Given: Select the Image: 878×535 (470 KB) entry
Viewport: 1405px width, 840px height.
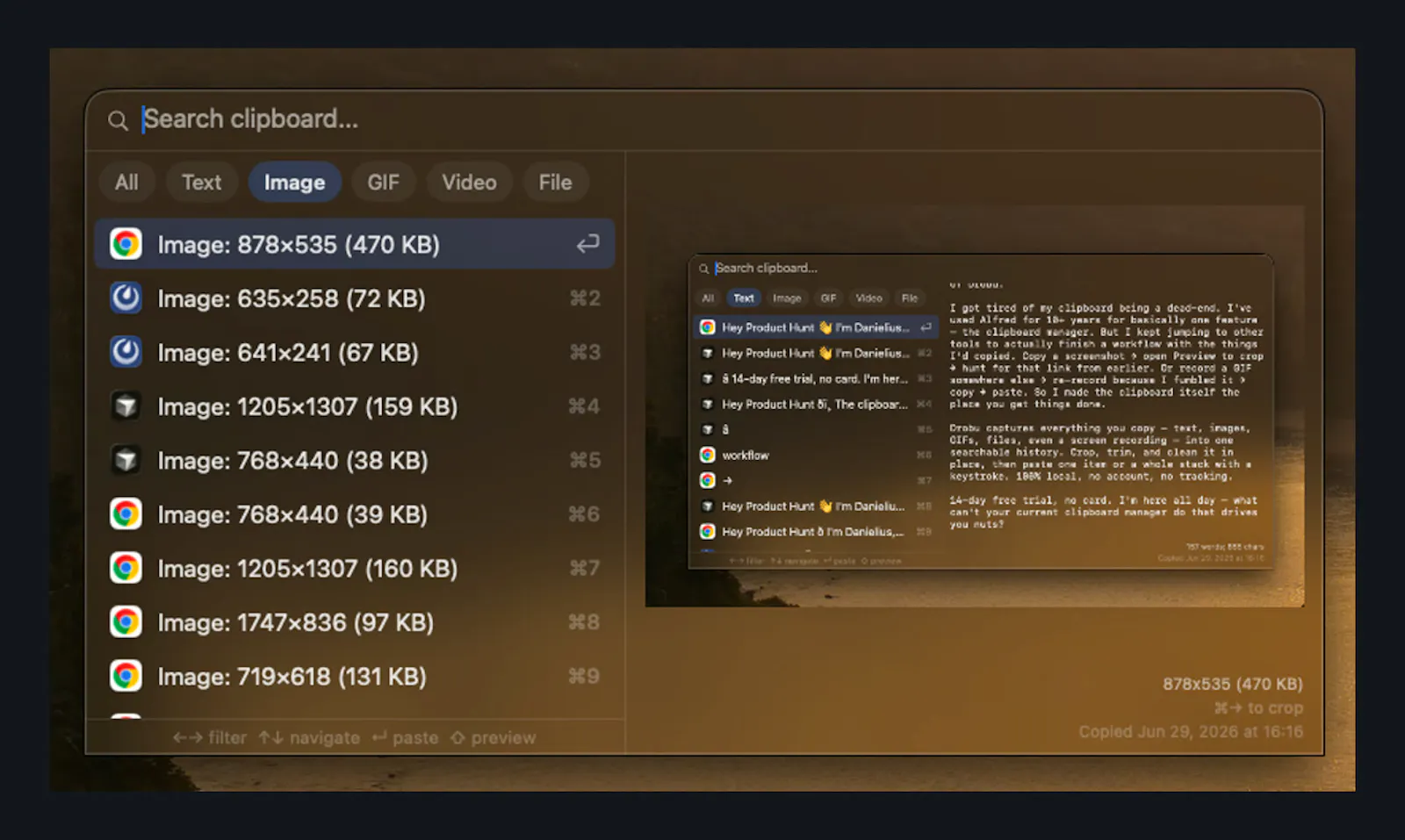Looking at the screenshot, I should [x=355, y=244].
